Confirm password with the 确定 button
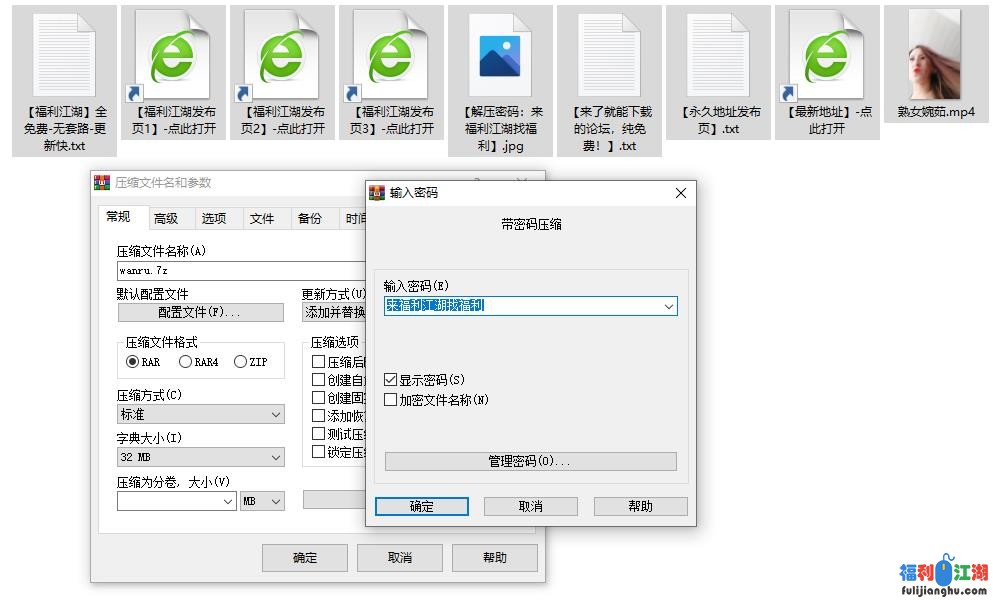The image size is (999, 606). pos(422,506)
